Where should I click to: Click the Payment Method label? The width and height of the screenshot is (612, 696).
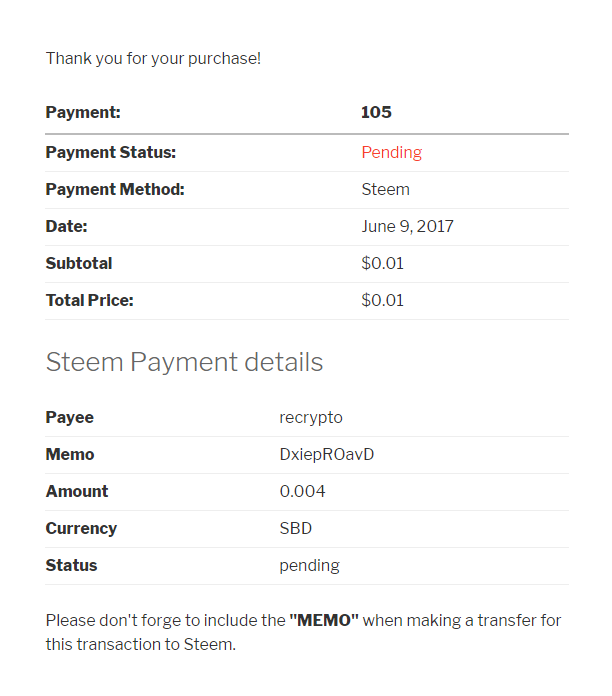point(115,189)
